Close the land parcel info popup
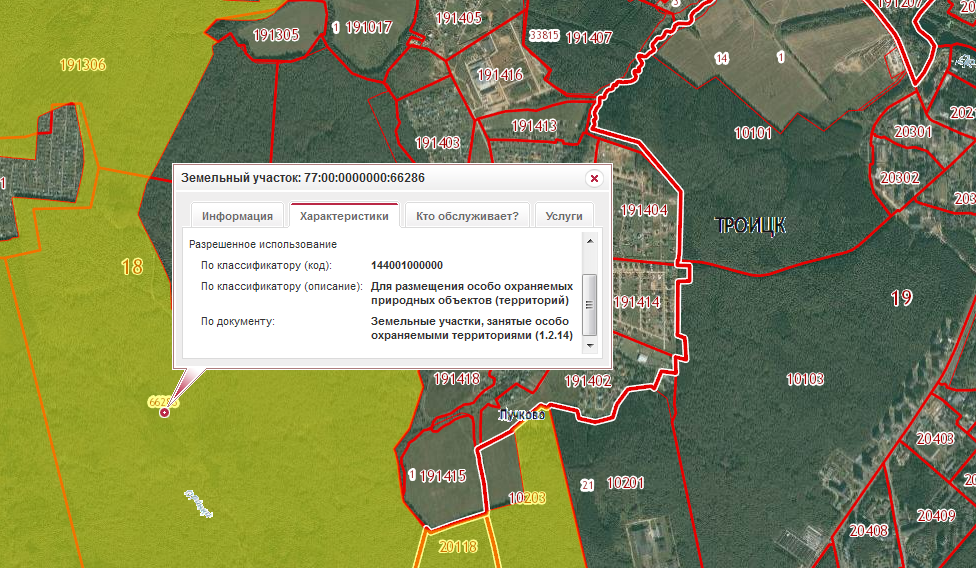The height and width of the screenshot is (568, 976). coord(594,179)
